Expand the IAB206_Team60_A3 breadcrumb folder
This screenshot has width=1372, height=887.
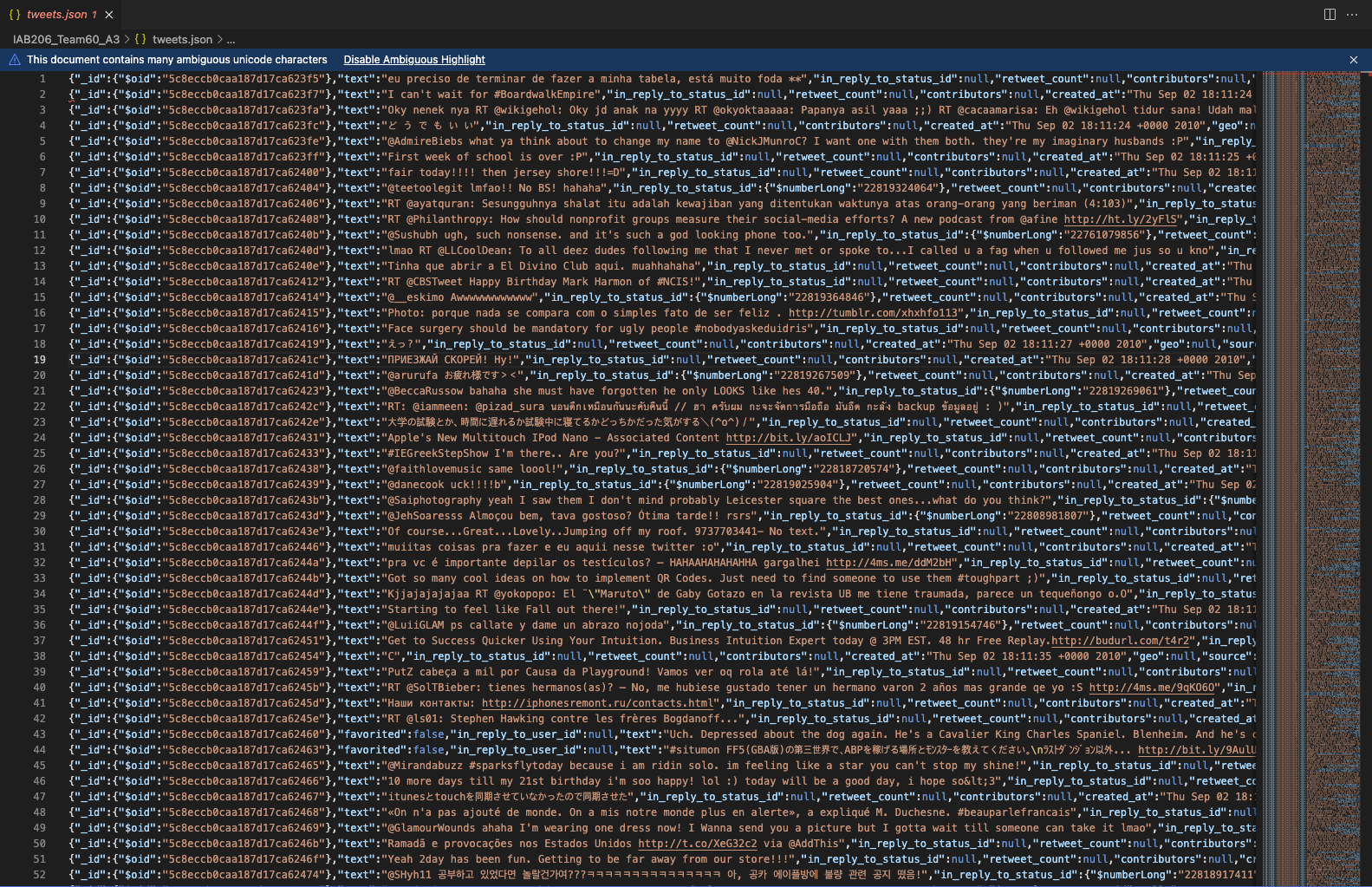pos(66,39)
